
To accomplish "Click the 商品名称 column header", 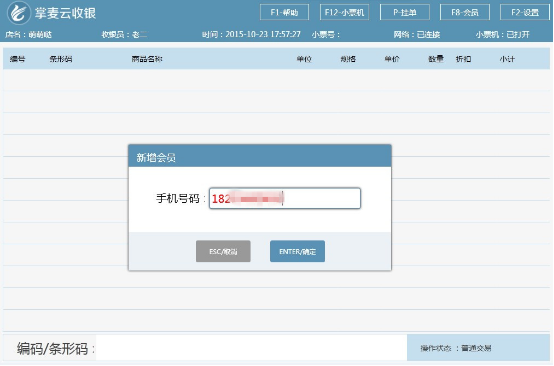I will [x=147, y=59].
